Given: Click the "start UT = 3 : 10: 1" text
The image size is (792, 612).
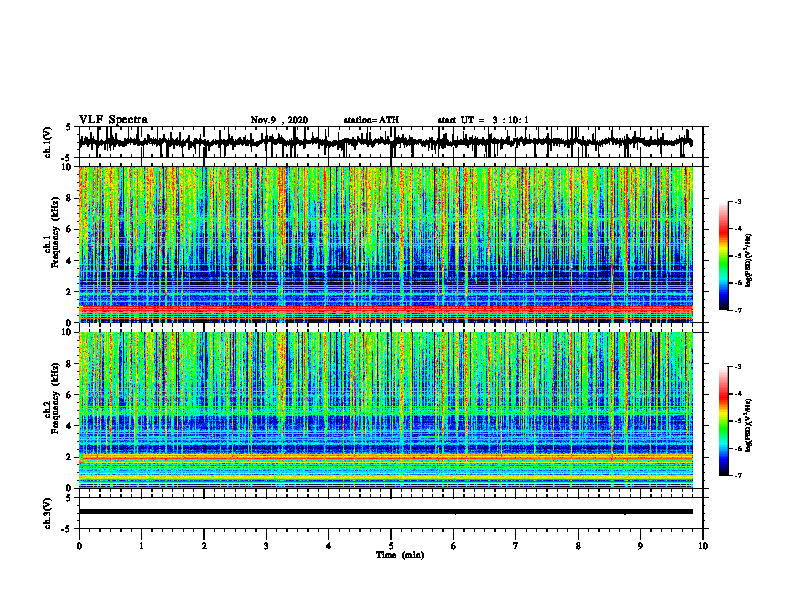Looking at the screenshot, I should tap(483, 120).
